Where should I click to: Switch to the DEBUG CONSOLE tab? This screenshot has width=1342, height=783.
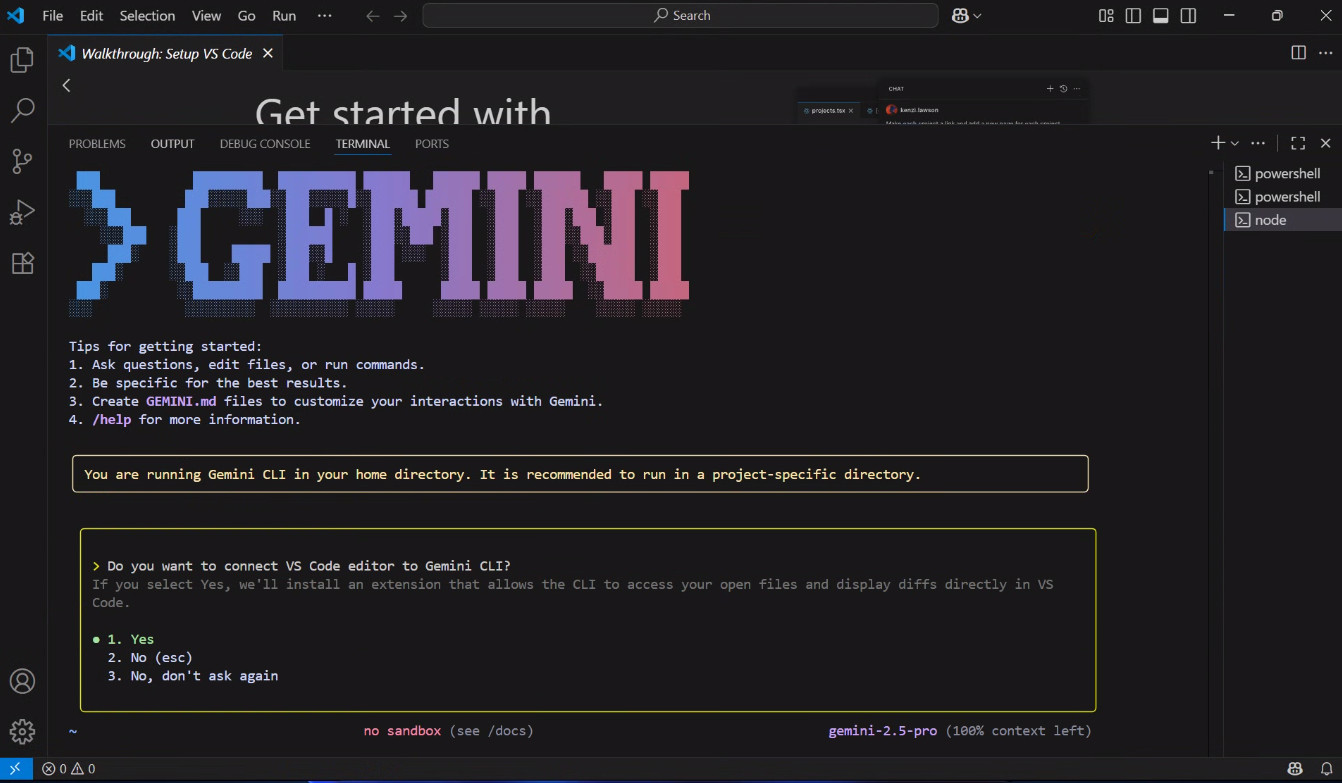pyautogui.click(x=265, y=144)
